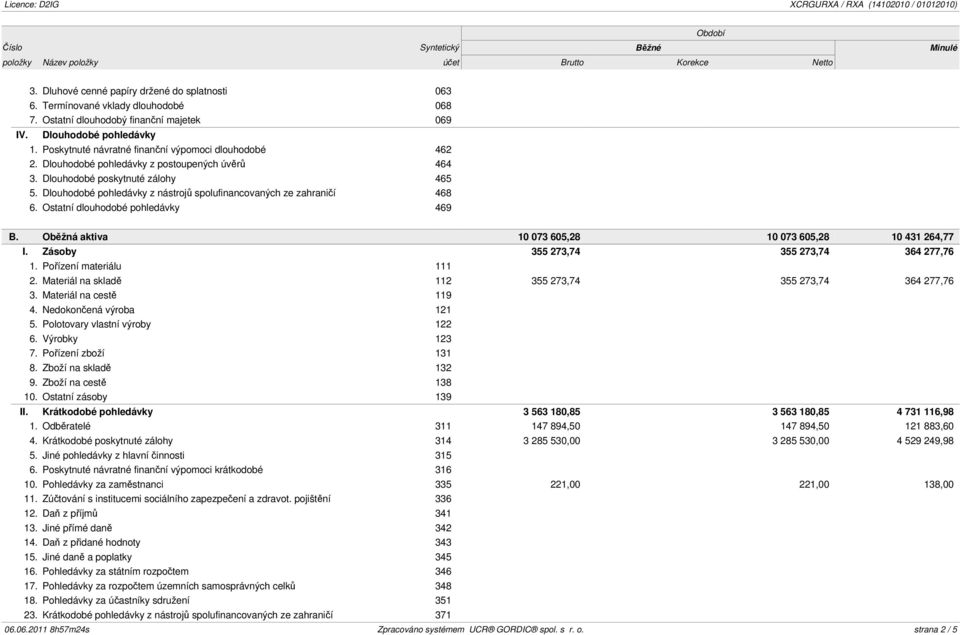960x635 pixels.
Task: Click the 'Název položky' header label
Action: point(70,62)
